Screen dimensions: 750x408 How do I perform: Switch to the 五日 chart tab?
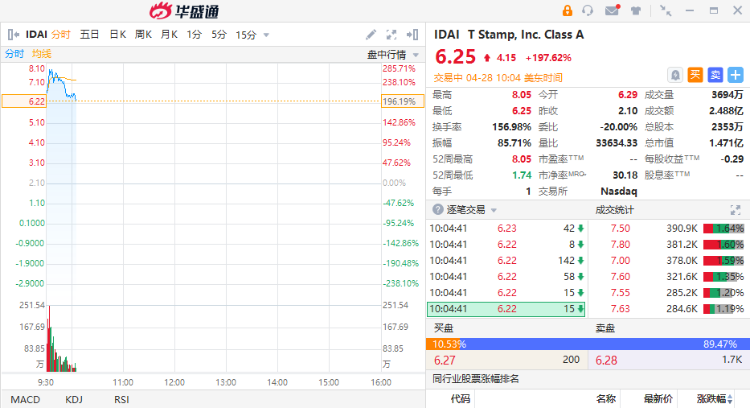click(89, 35)
